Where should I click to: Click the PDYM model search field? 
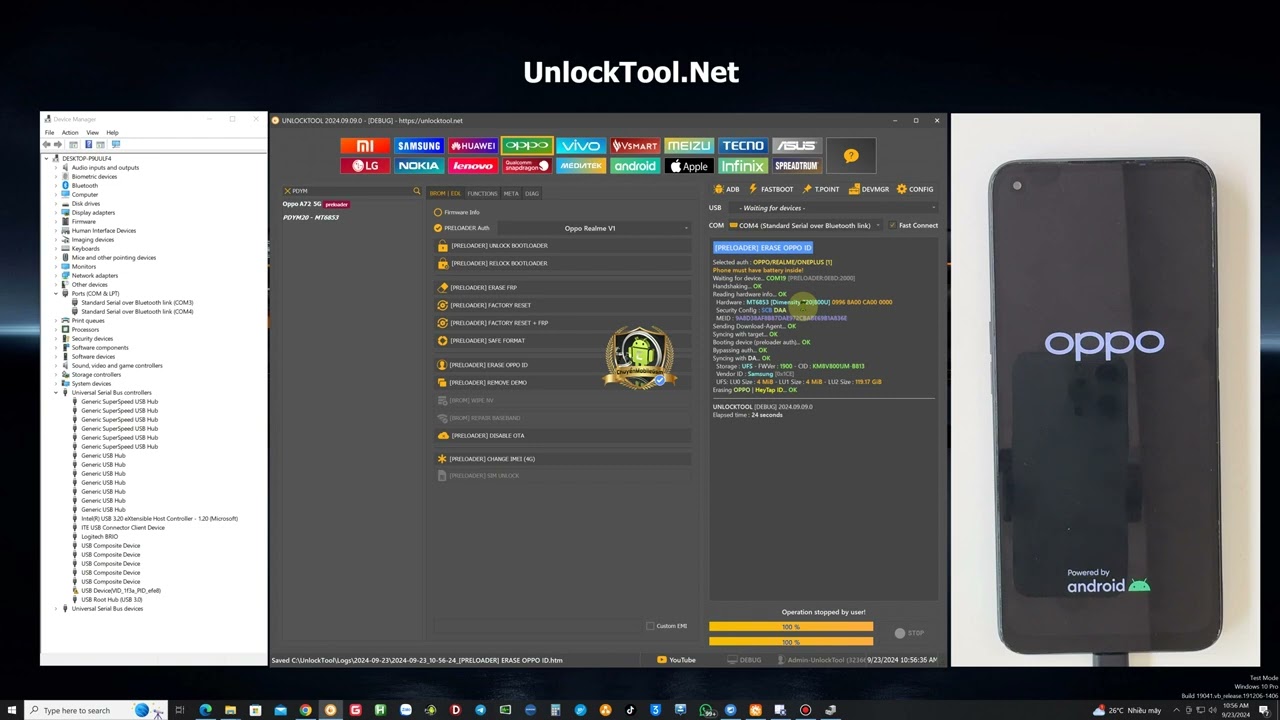[x=348, y=191]
